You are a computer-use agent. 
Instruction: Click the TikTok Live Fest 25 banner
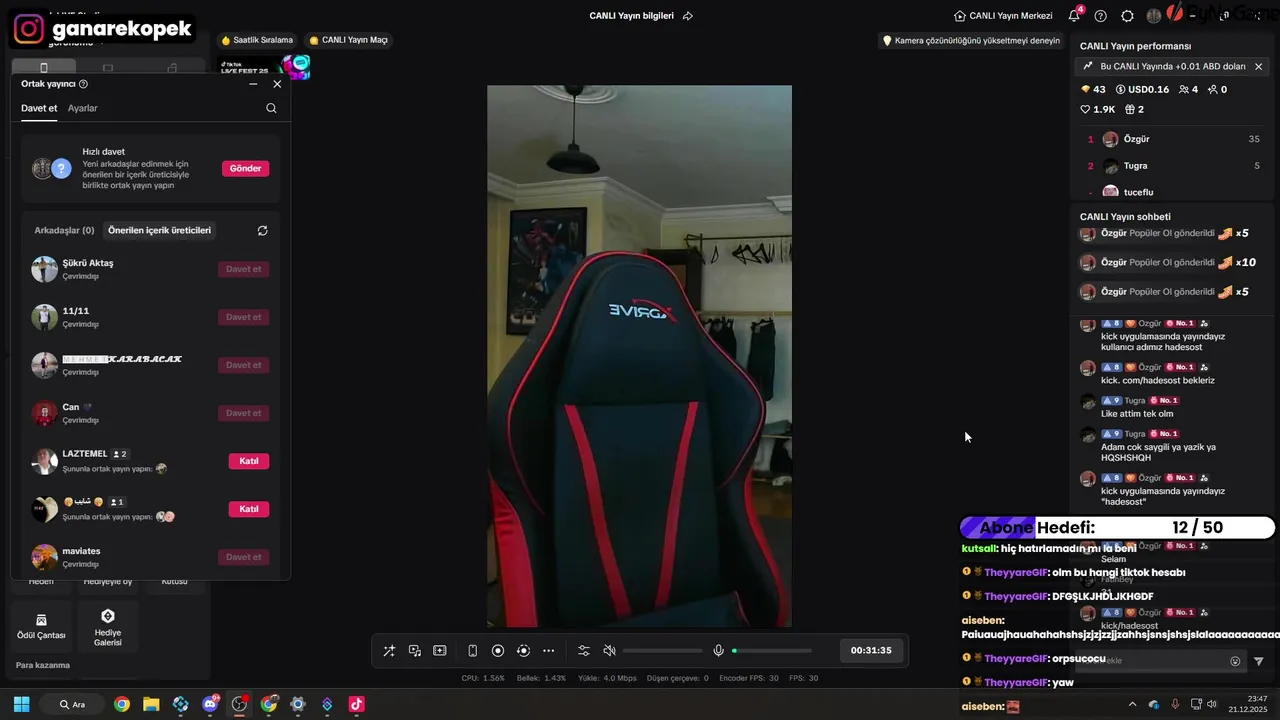(x=265, y=67)
